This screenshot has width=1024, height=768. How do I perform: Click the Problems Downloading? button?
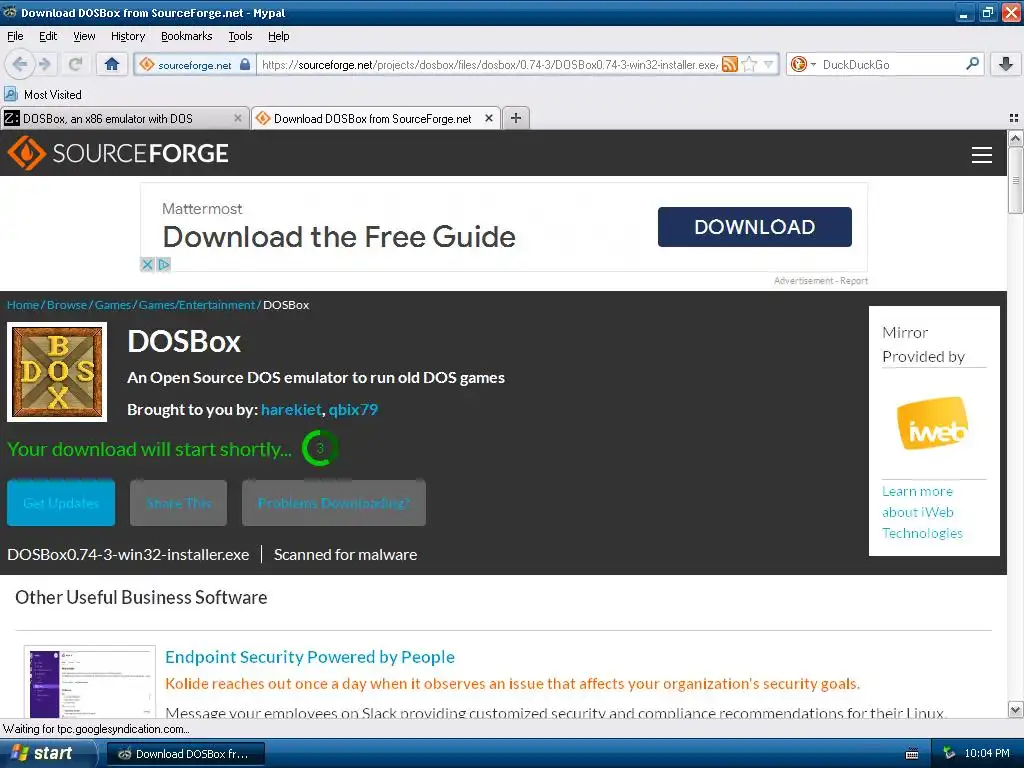coord(334,503)
